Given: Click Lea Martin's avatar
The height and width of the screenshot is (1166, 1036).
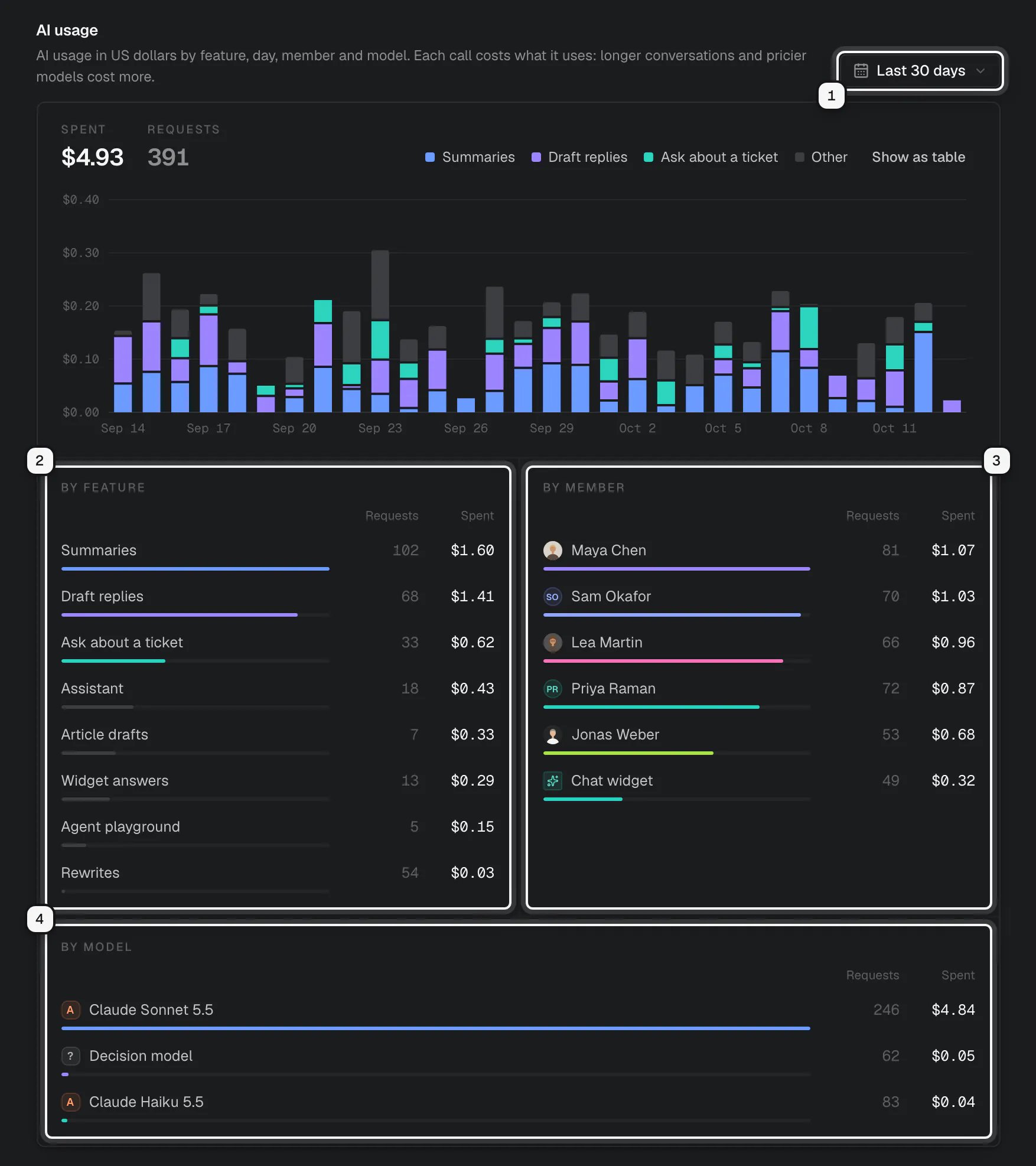Looking at the screenshot, I should pyautogui.click(x=553, y=643).
